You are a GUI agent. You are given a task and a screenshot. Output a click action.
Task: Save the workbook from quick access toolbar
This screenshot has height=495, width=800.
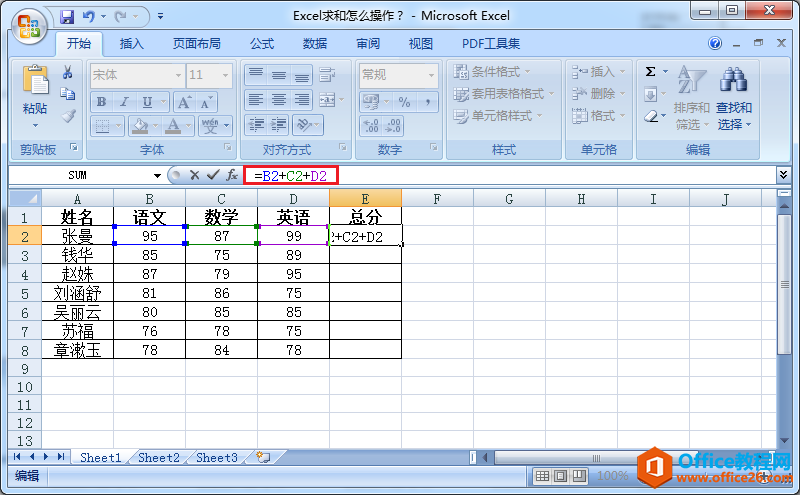[x=67, y=17]
